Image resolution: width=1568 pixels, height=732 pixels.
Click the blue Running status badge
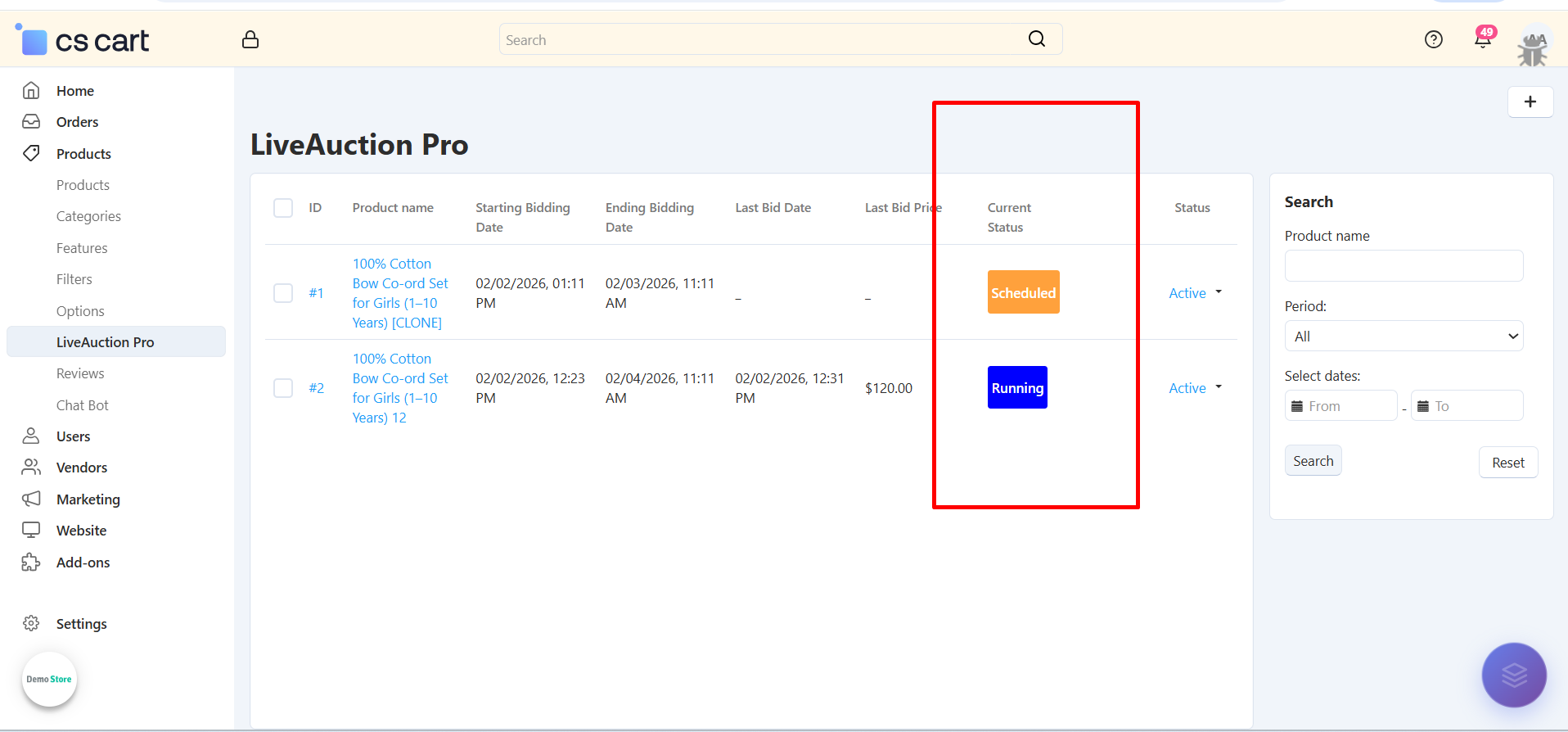pos(1017,388)
